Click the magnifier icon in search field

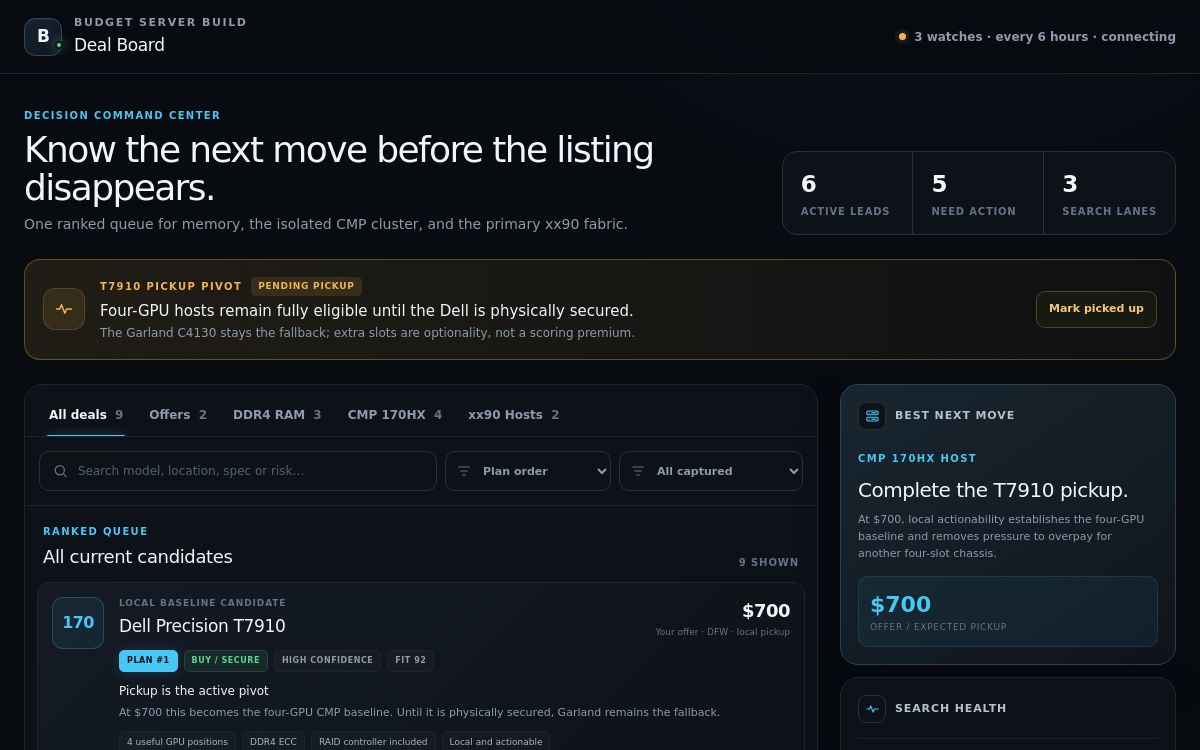coord(61,471)
